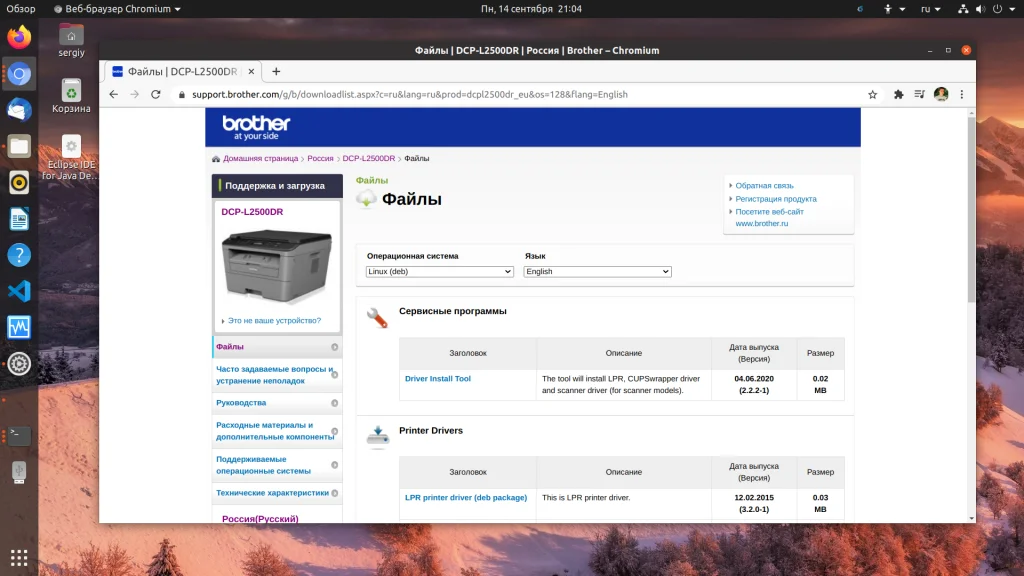
Task: Open the ru keyboard layout menu
Action: [928, 9]
